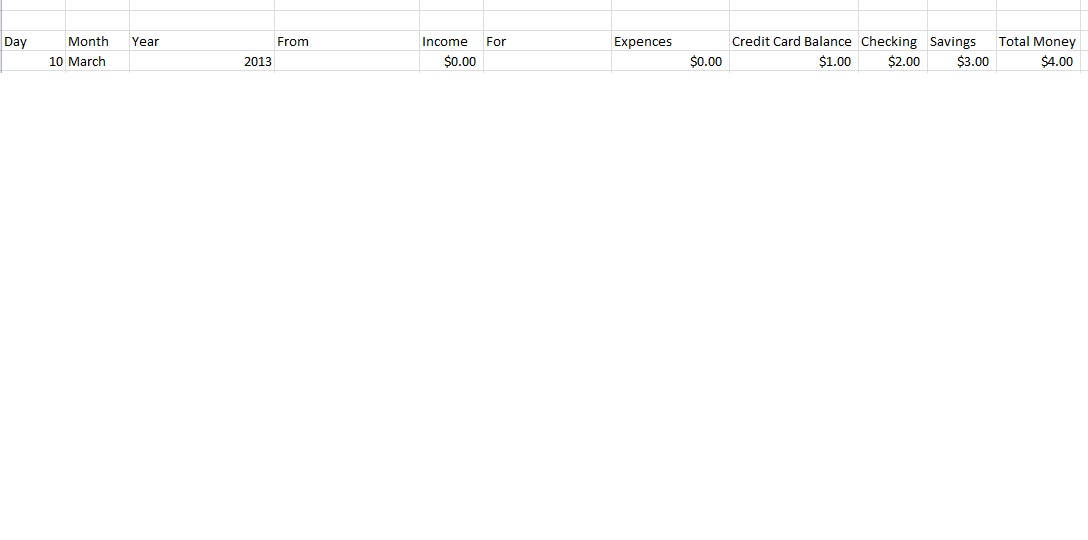The width and height of the screenshot is (1088, 540).
Task: Select the Checking header cell
Action: click(x=893, y=41)
